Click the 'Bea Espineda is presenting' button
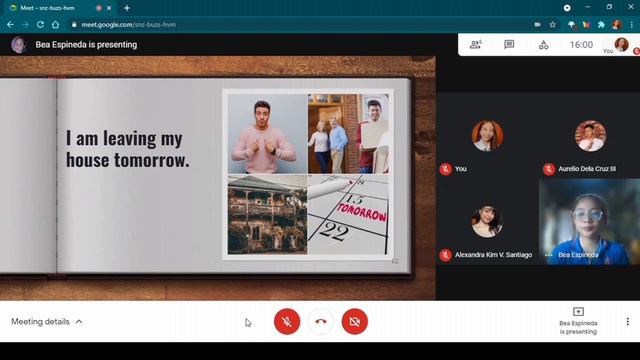The width and height of the screenshot is (640, 360). click(578, 322)
